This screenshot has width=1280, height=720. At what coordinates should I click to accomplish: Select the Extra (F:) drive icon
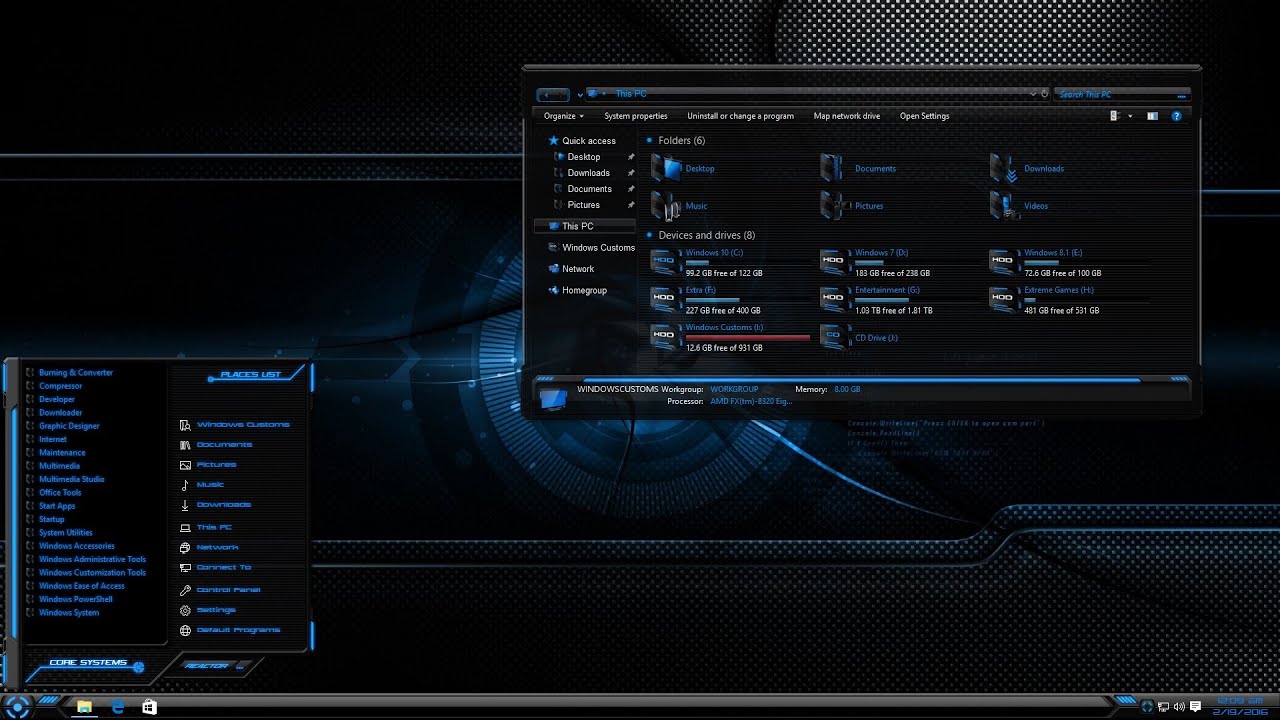tap(664, 299)
